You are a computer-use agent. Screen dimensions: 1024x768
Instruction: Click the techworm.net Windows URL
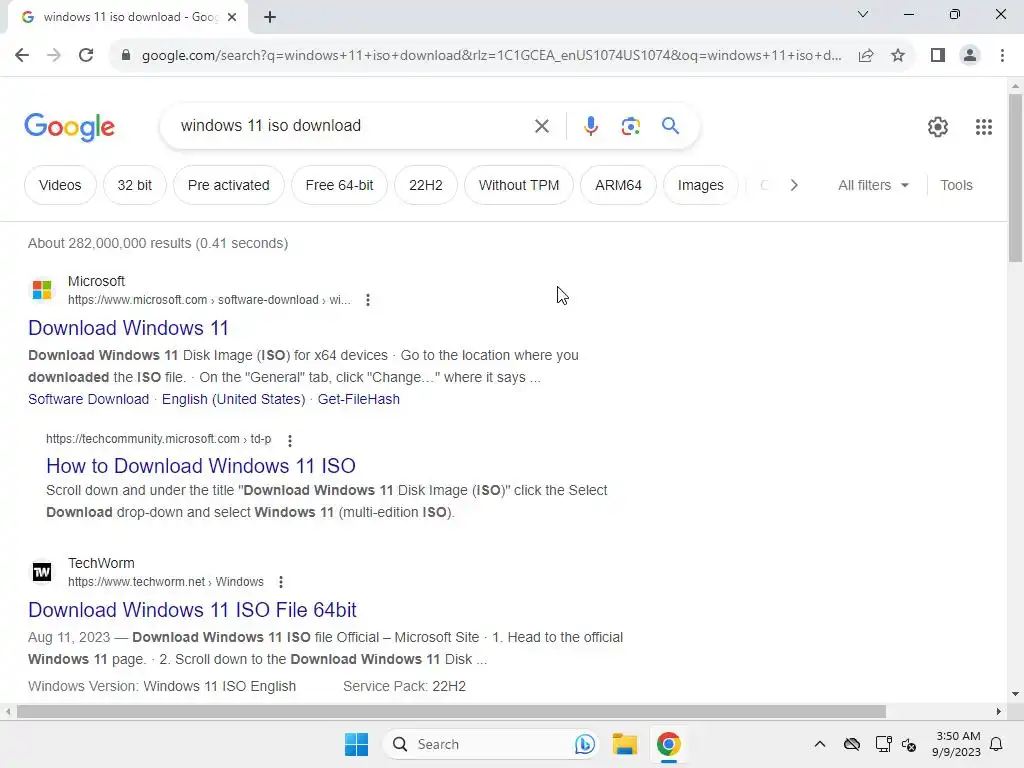(166, 582)
